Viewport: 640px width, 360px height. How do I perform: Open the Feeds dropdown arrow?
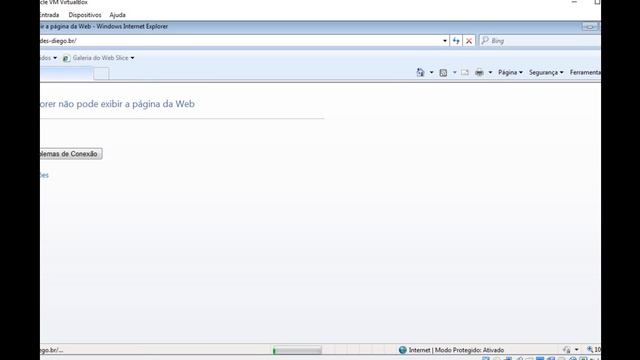pyautogui.click(x=454, y=73)
